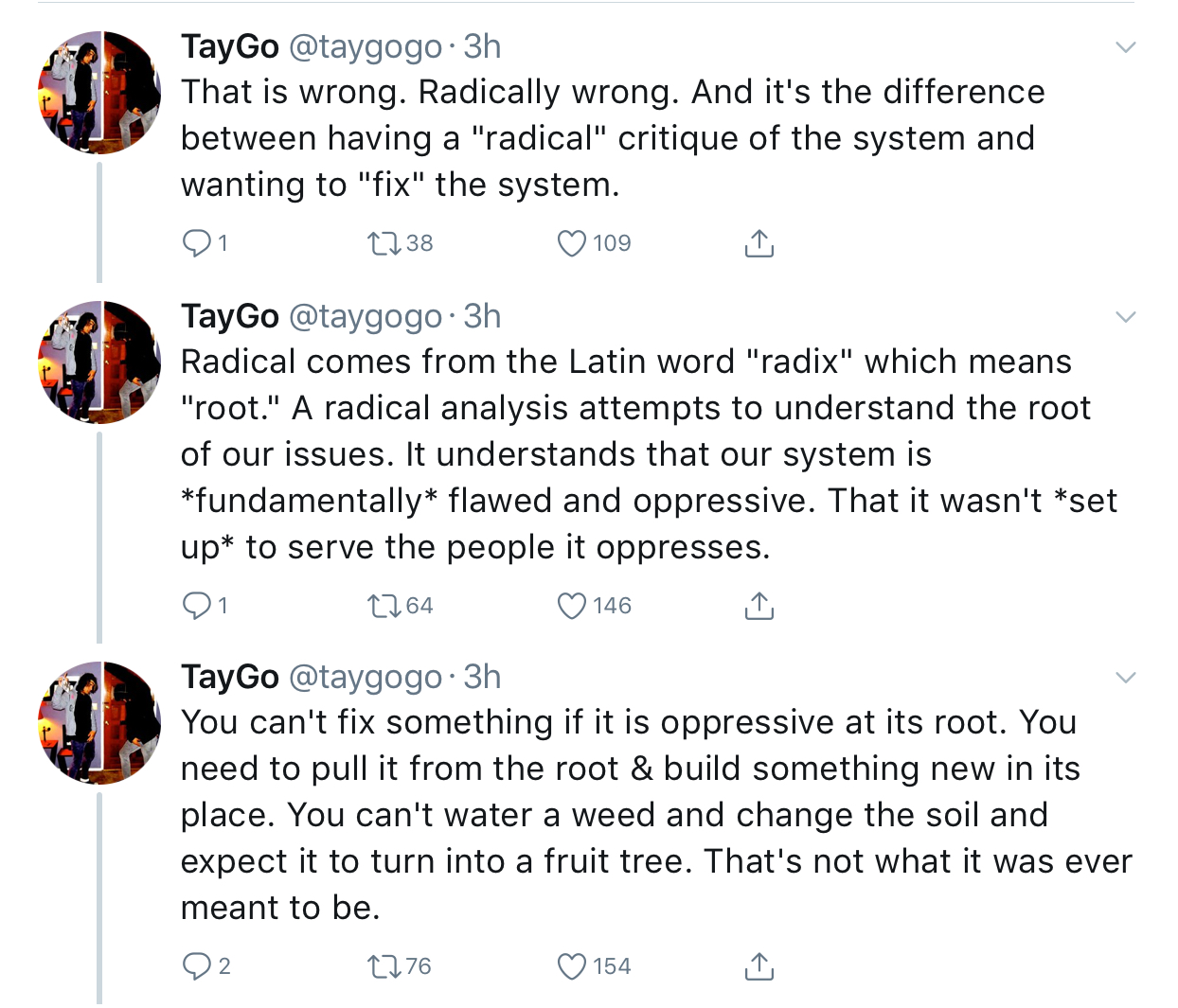Like the tweet with 146 likes
The image size is (1178, 1008).
[572, 606]
